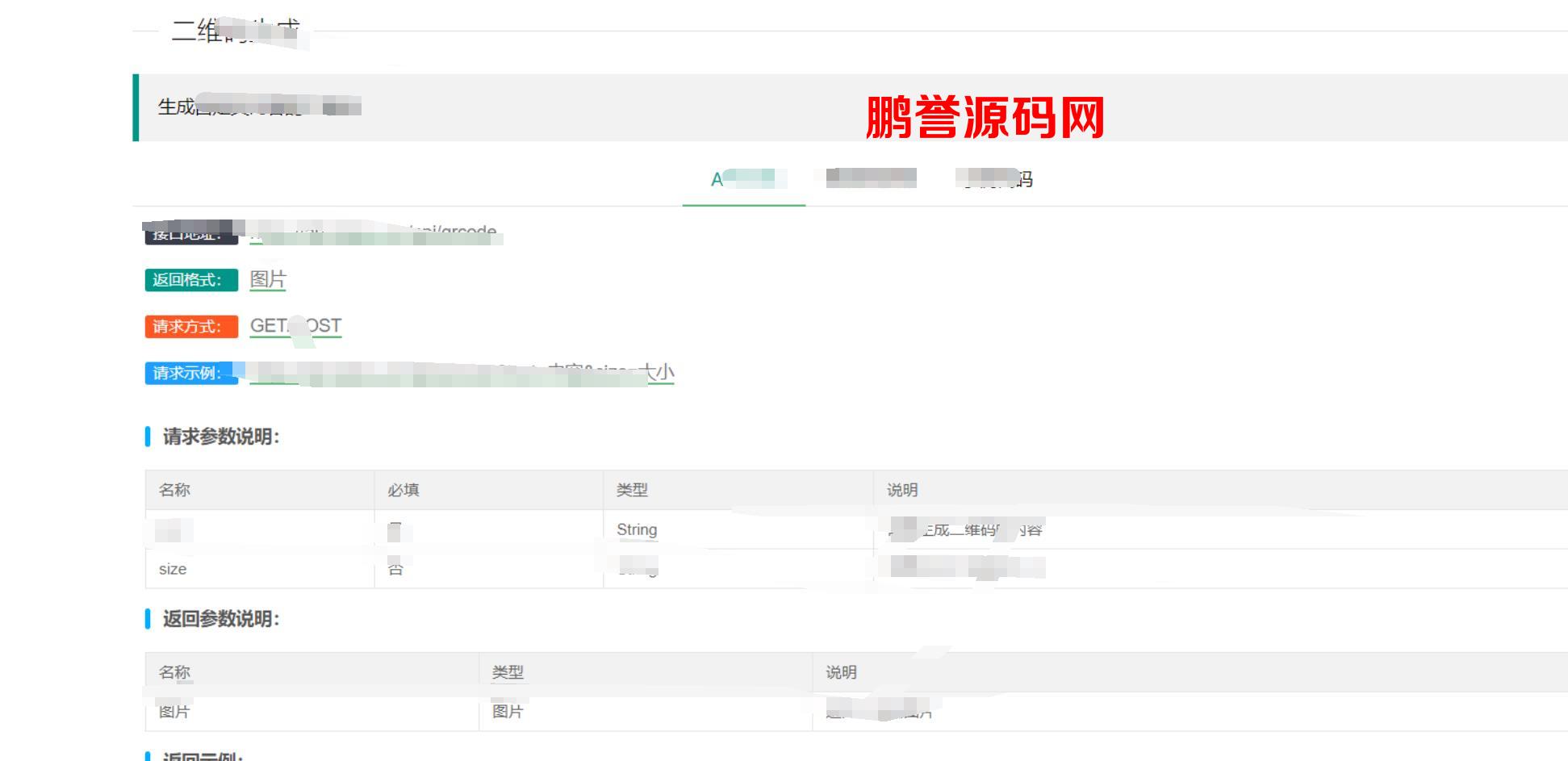Select the active tab starting with letter A
Image resolution: width=1568 pixels, height=761 pixels.
tap(743, 179)
